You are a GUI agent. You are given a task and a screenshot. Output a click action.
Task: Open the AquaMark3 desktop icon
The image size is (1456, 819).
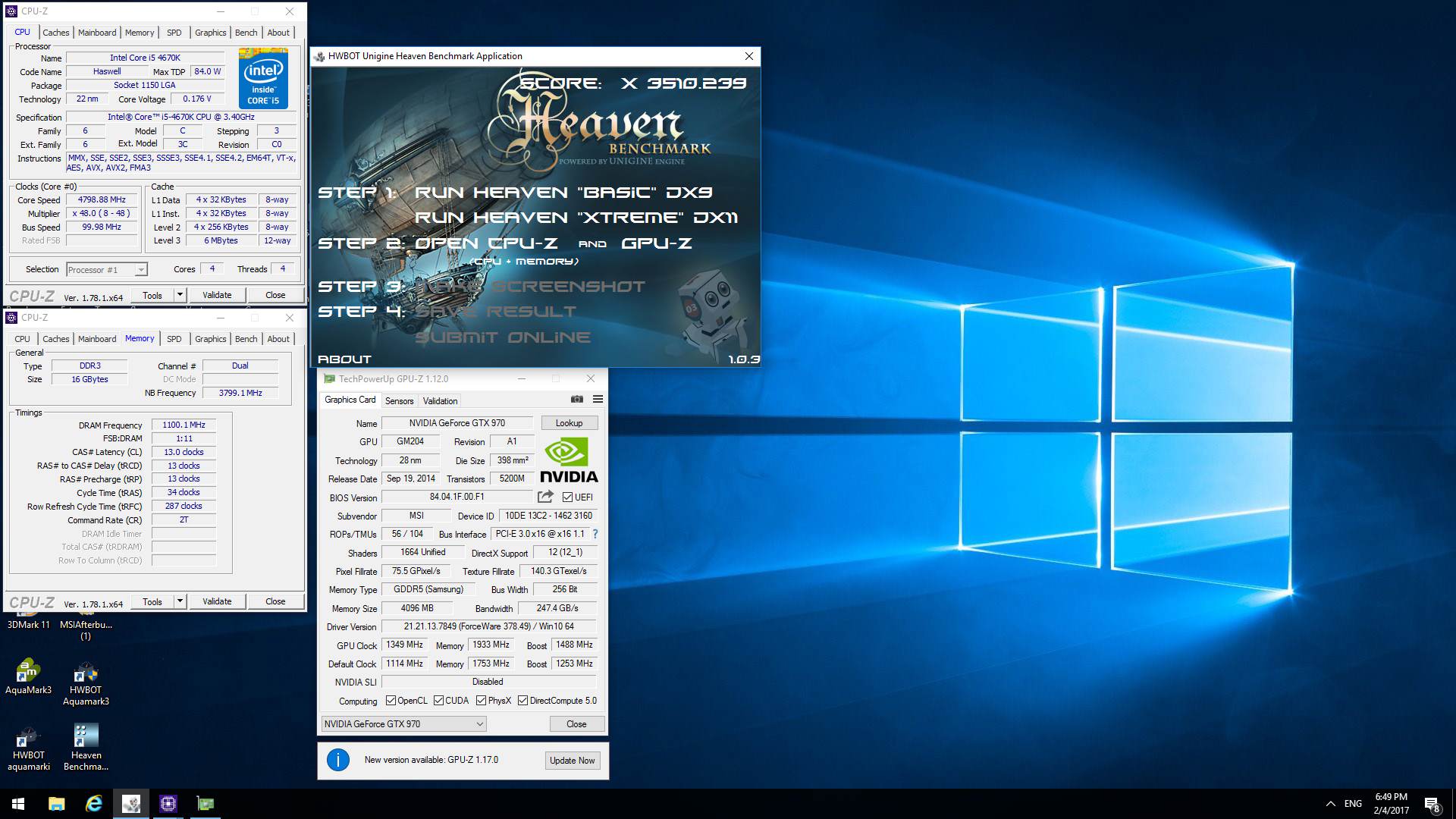[x=29, y=676]
